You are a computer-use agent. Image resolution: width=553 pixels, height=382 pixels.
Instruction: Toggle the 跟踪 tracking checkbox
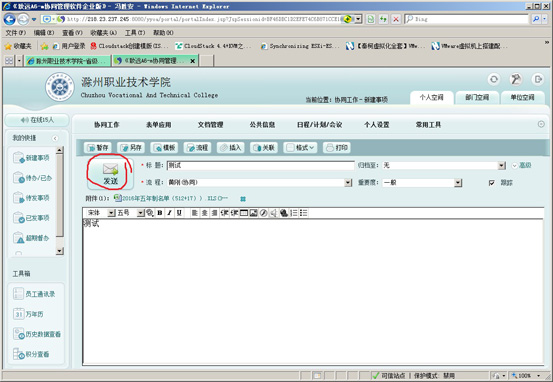click(492, 183)
